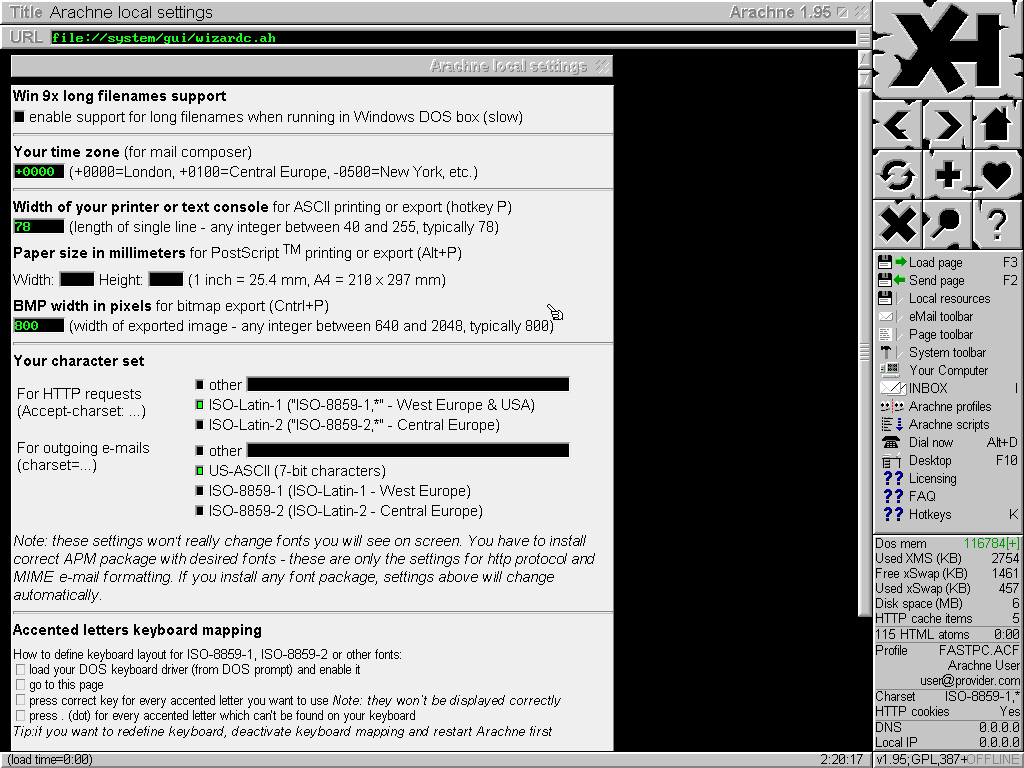Click the question marks beside Licensing

pyautogui.click(x=893, y=478)
